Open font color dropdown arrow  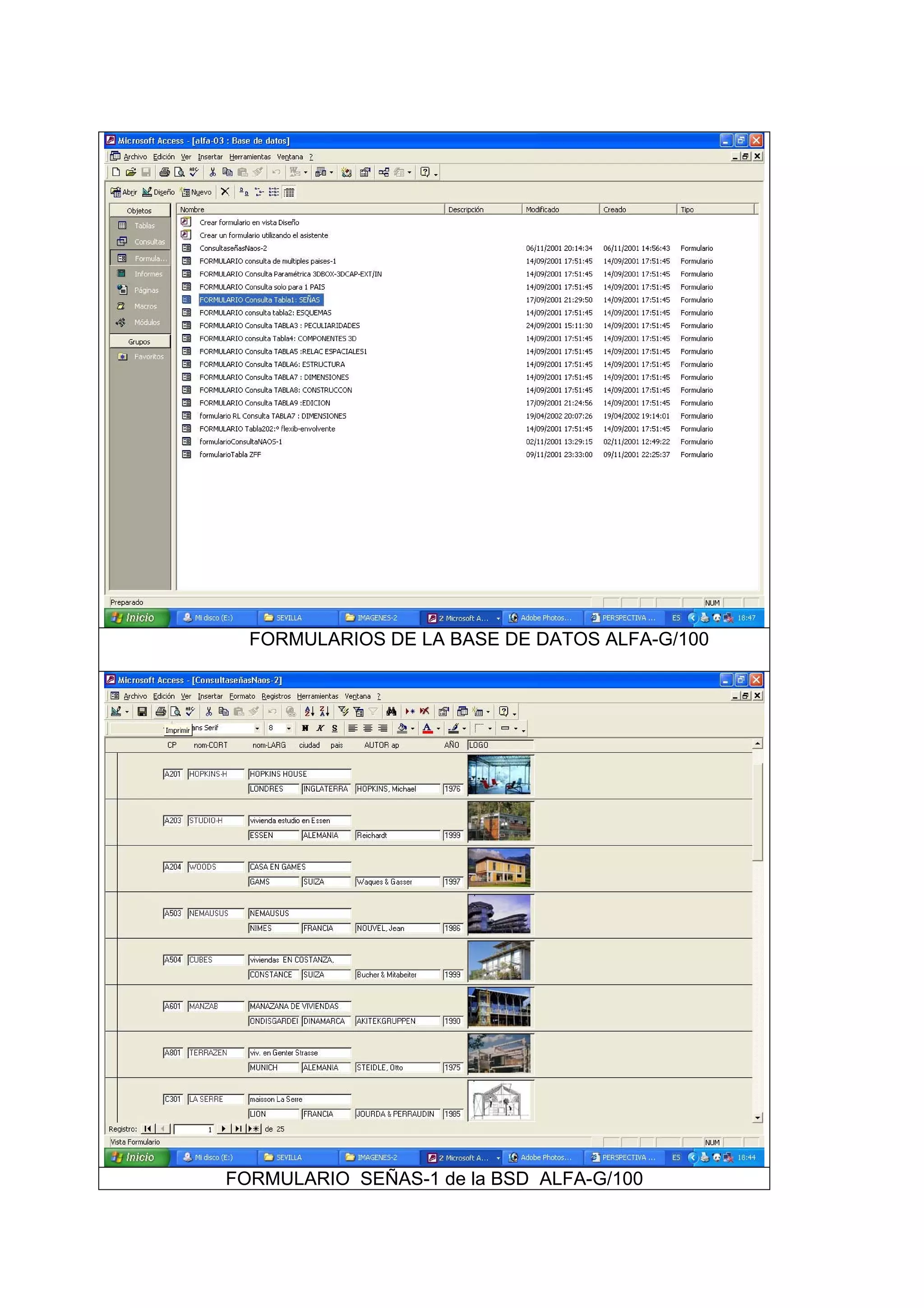[x=439, y=728]
